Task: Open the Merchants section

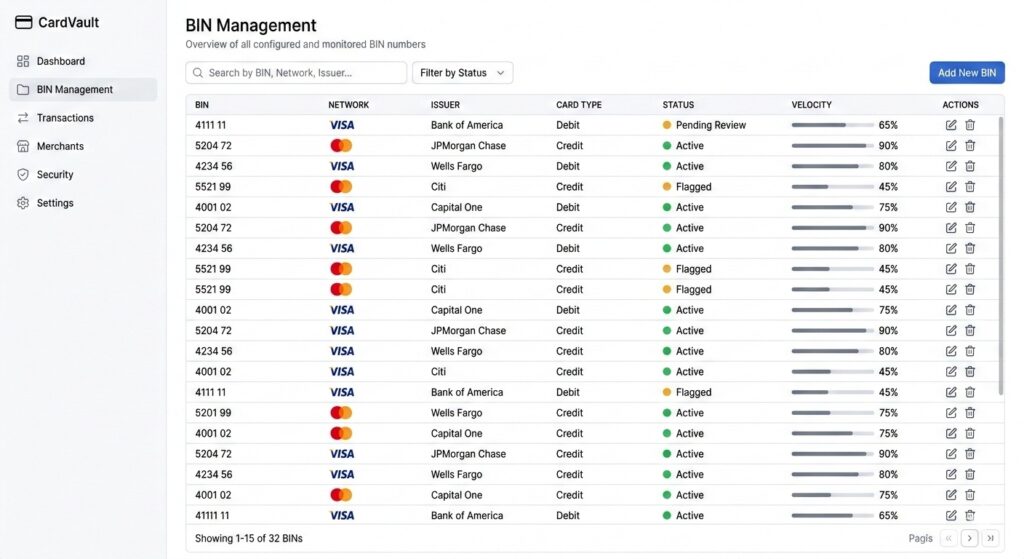Action: 60,146
